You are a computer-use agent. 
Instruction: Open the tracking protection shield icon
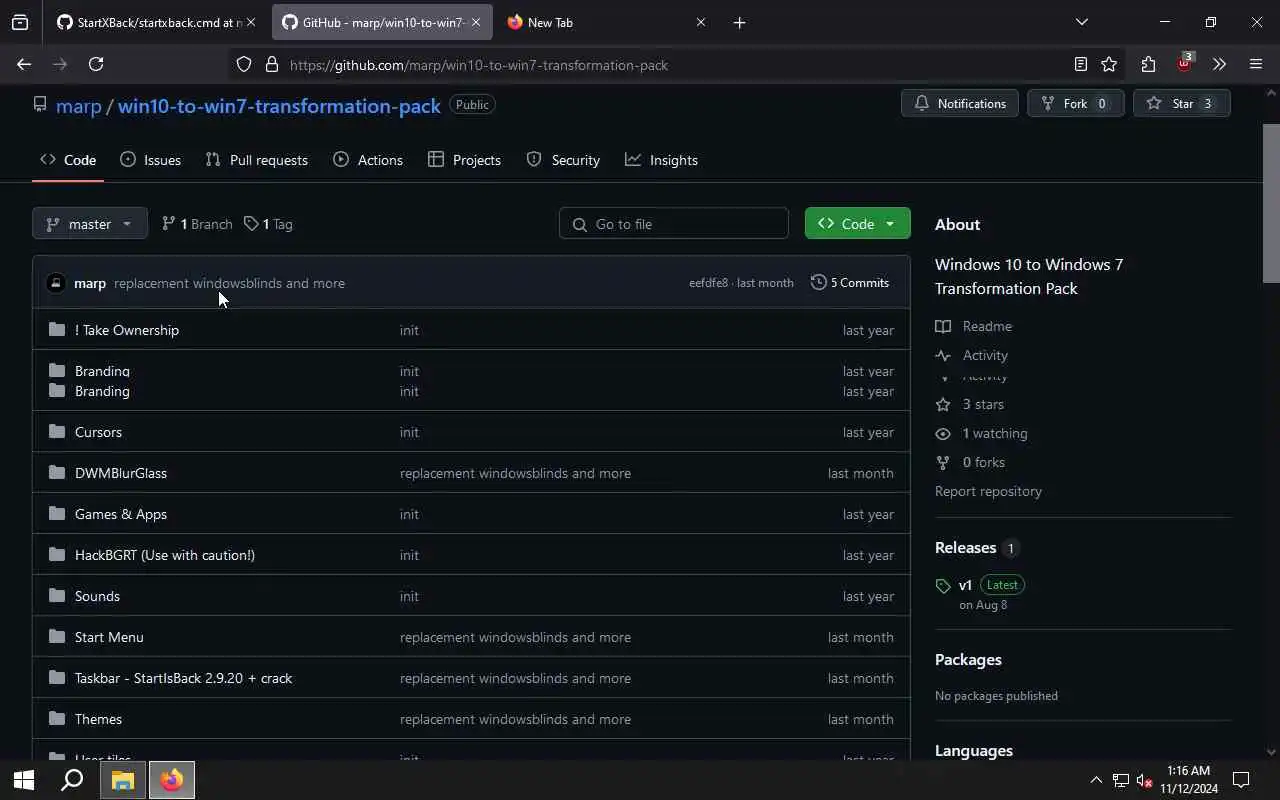click(244, 65)
